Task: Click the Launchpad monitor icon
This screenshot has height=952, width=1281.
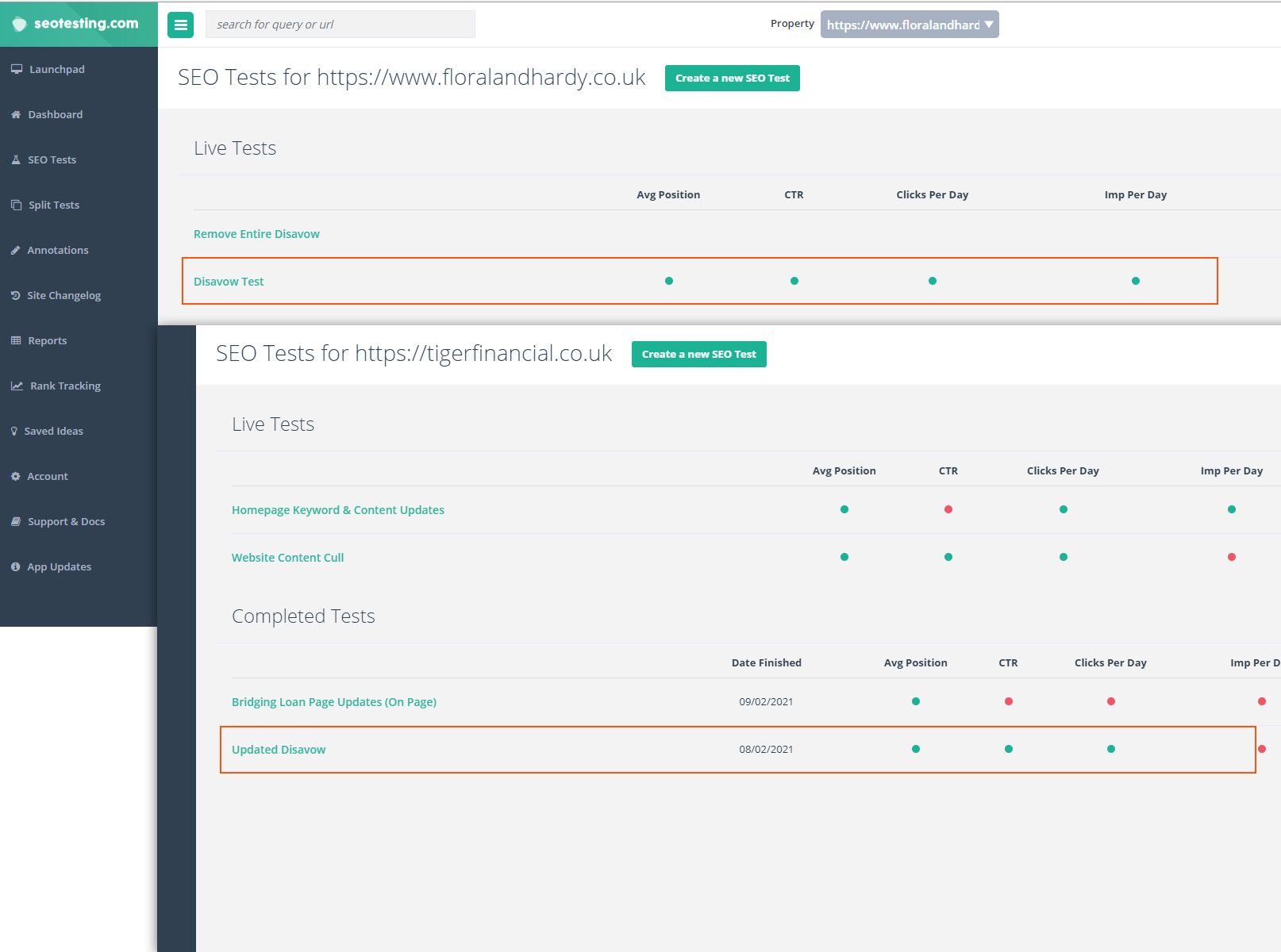Action: [17, 69]
